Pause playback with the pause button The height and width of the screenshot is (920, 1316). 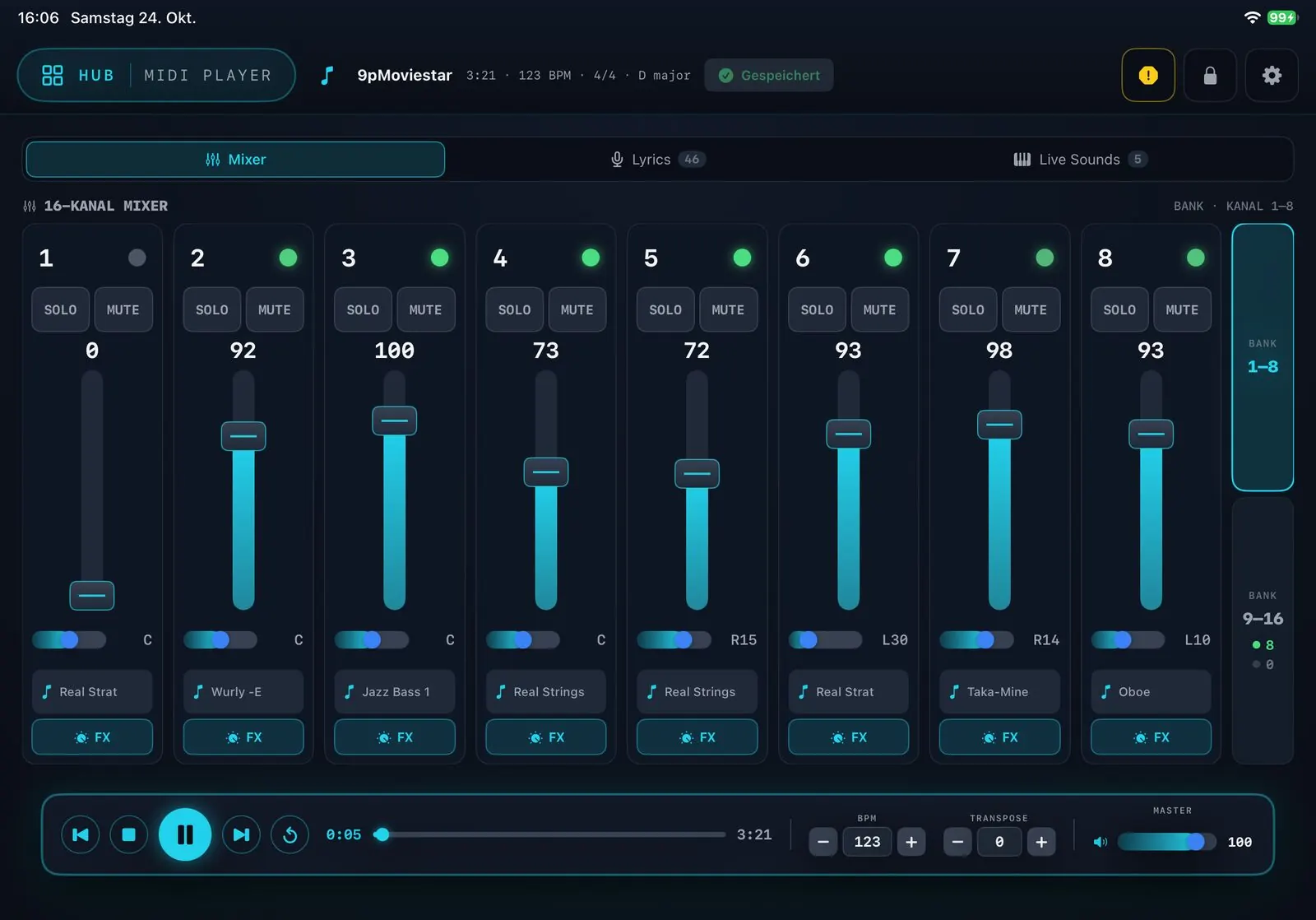(185, 834)
